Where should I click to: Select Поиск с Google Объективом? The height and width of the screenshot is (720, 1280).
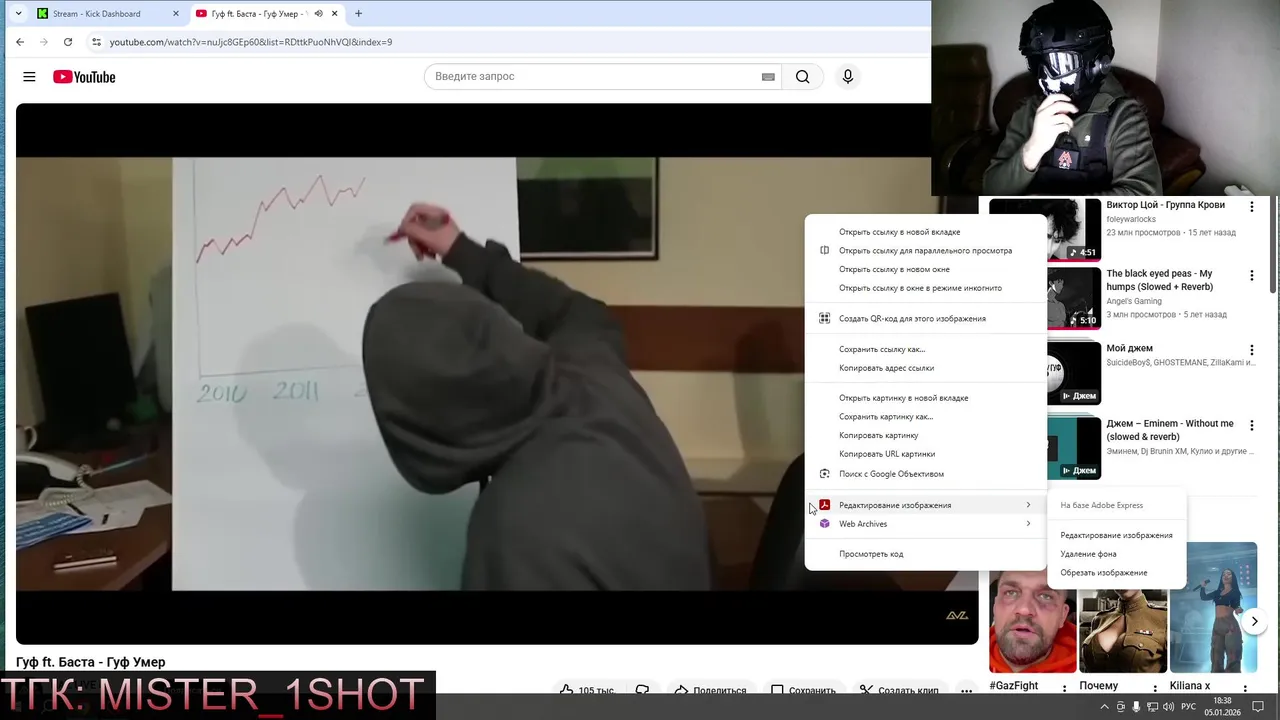[891, 474]
